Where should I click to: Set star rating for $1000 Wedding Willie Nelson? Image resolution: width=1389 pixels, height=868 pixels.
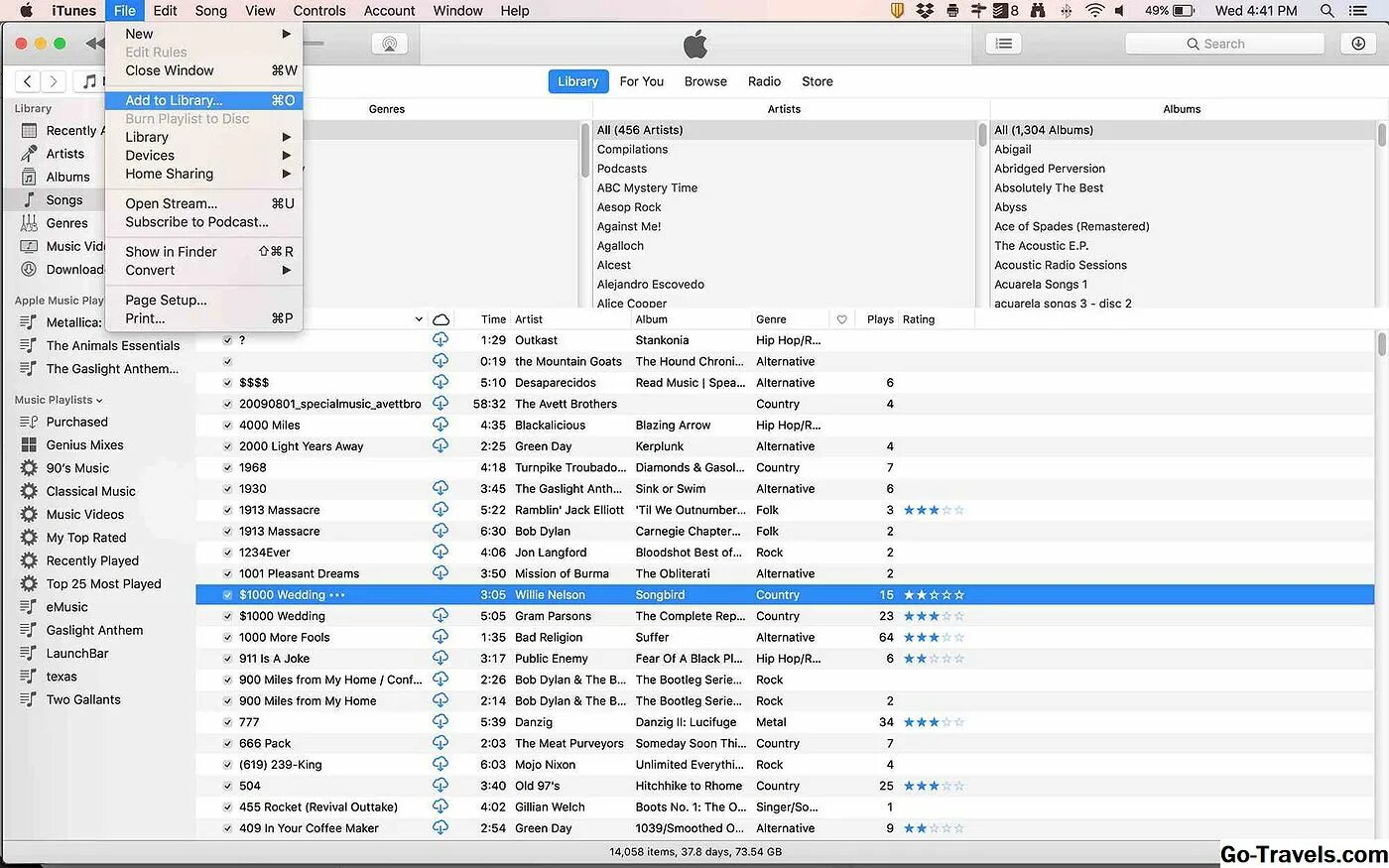coord(934,595)
